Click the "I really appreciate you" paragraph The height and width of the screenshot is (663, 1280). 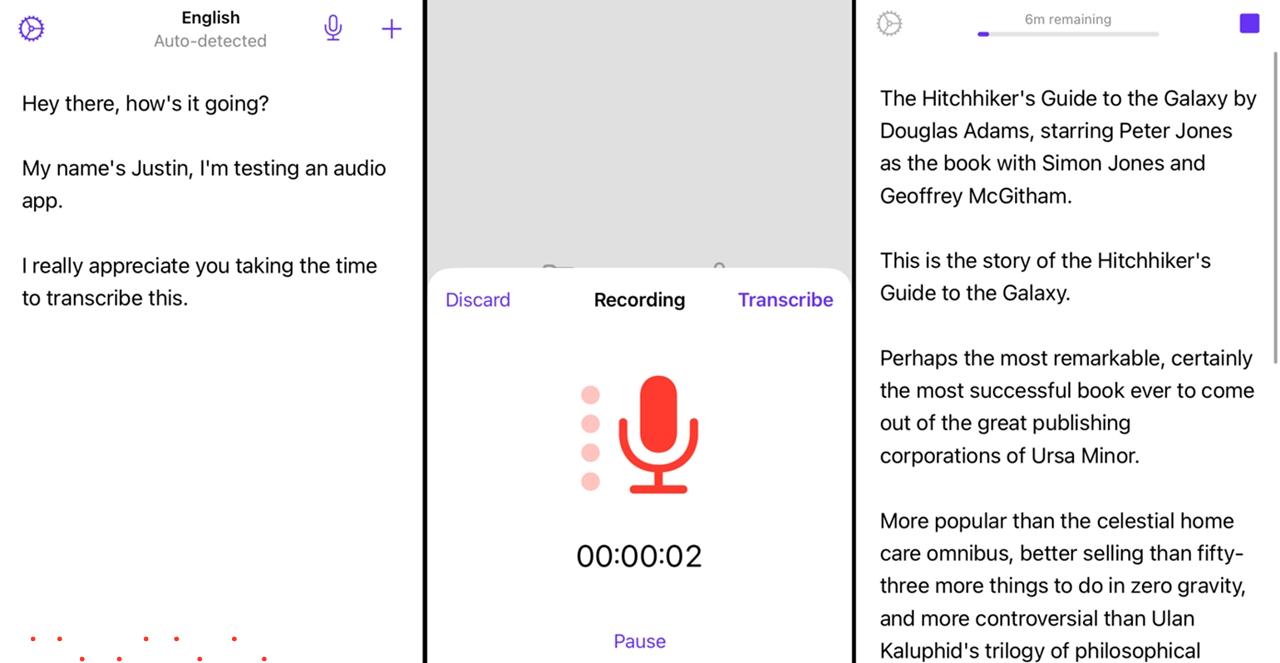click(x=200, y=282)
